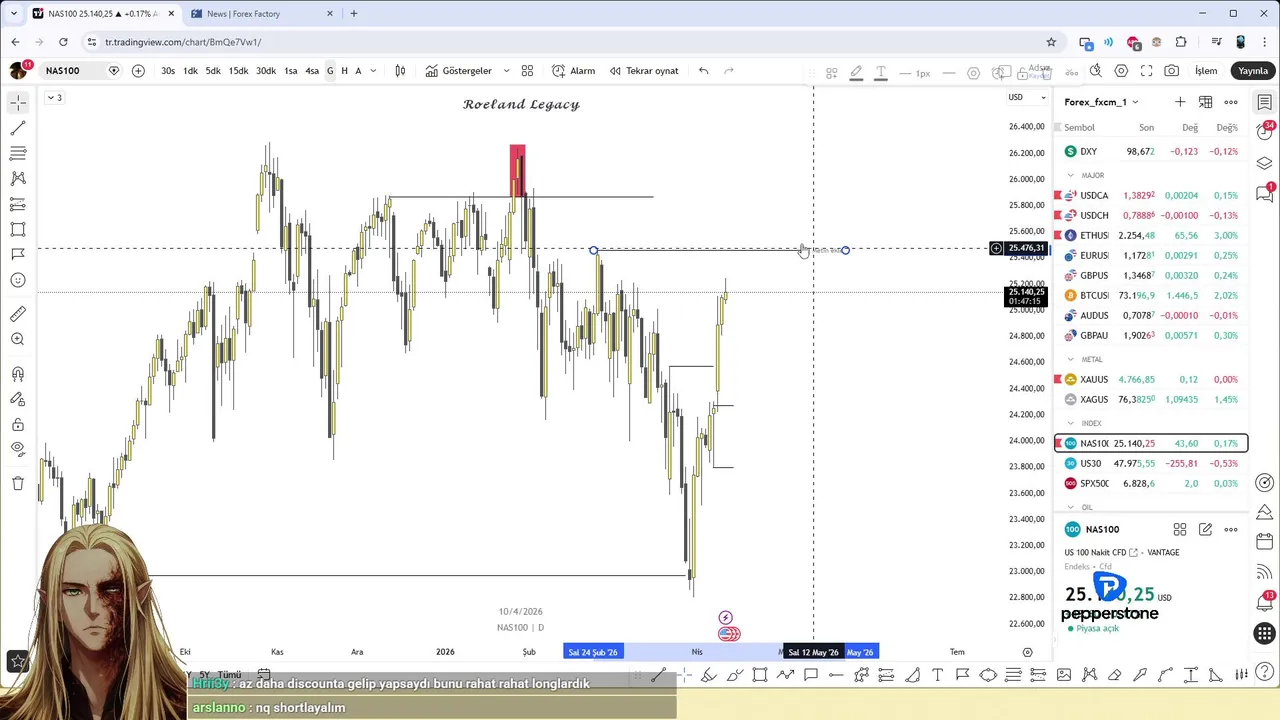The height and width of the screenshot is (720, 1280).
Task: Open object tree layers icon right sidebar
Action: click(x=1265, y=163)
